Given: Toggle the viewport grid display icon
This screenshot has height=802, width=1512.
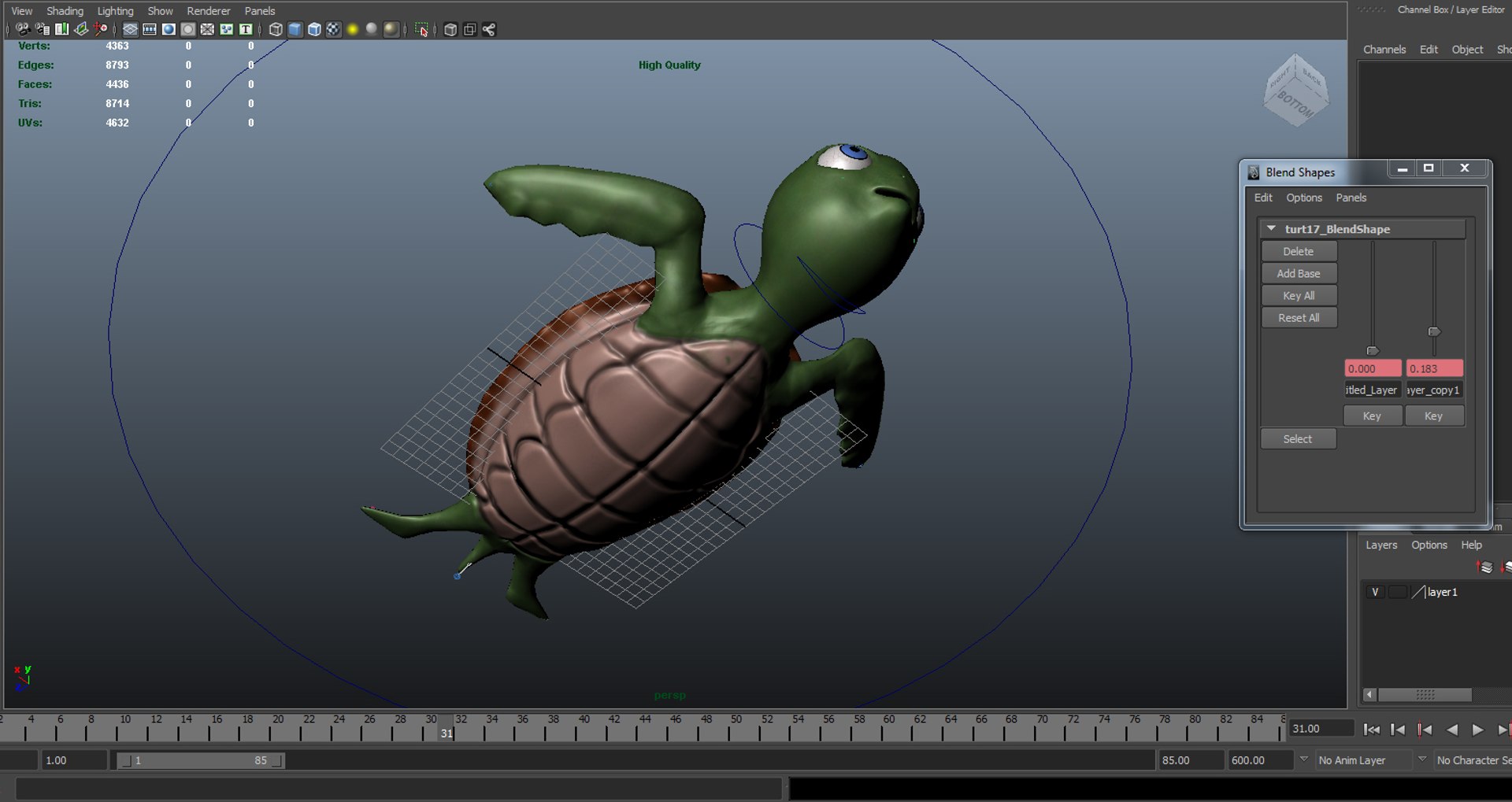Looking at the screenshot, I should coord(130,29).
